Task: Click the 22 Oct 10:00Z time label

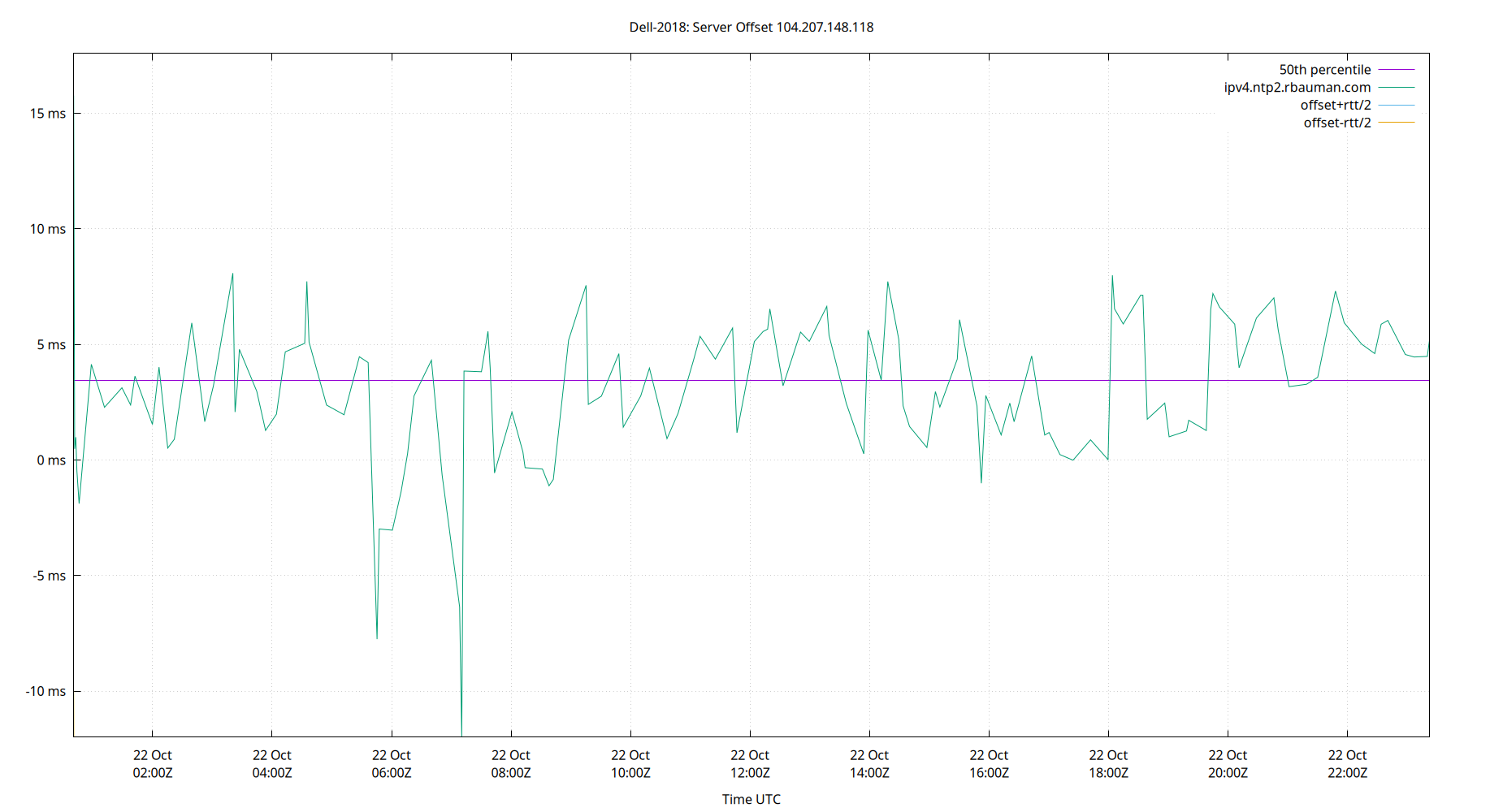Action: (630, 764)
